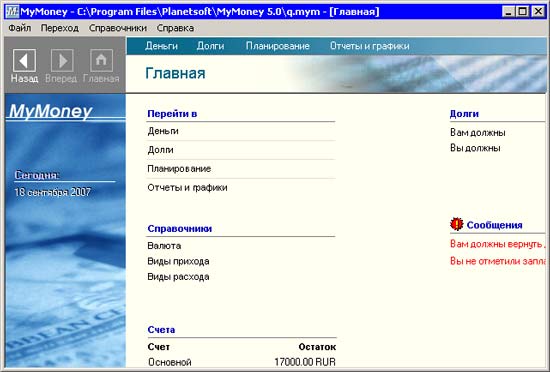Click the MyMoney logo in the sidebar
The height and width of the screenshot is (372, 550).
(51, 111)
